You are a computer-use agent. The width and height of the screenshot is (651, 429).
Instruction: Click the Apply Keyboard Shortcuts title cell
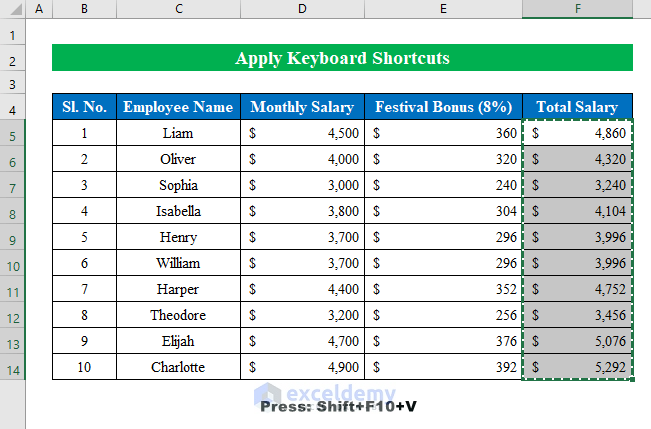342,58
